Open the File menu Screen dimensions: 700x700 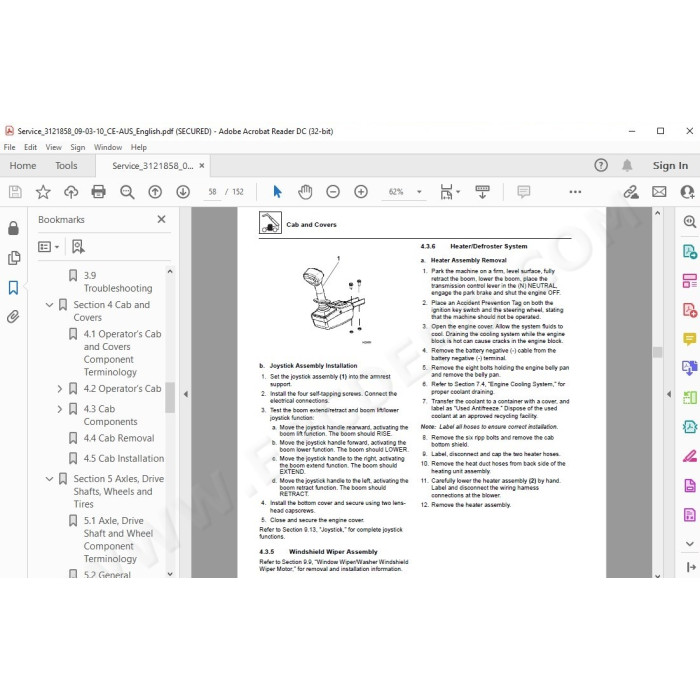coord(9,147)
